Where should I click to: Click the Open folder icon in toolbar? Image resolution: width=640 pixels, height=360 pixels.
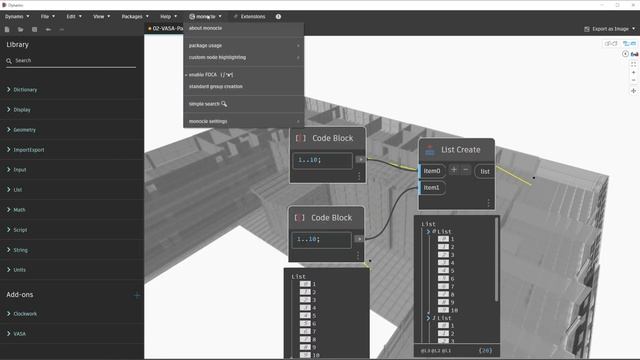[20, 29]
